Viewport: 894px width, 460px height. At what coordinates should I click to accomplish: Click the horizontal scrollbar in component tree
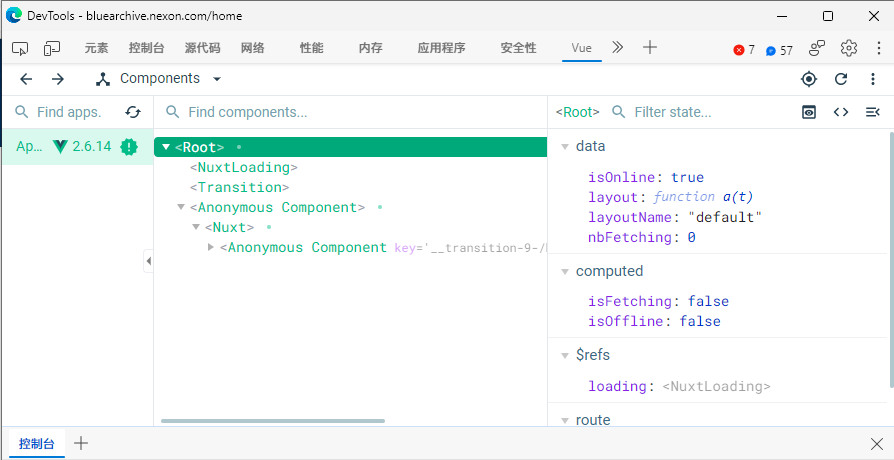pos(272,421)
